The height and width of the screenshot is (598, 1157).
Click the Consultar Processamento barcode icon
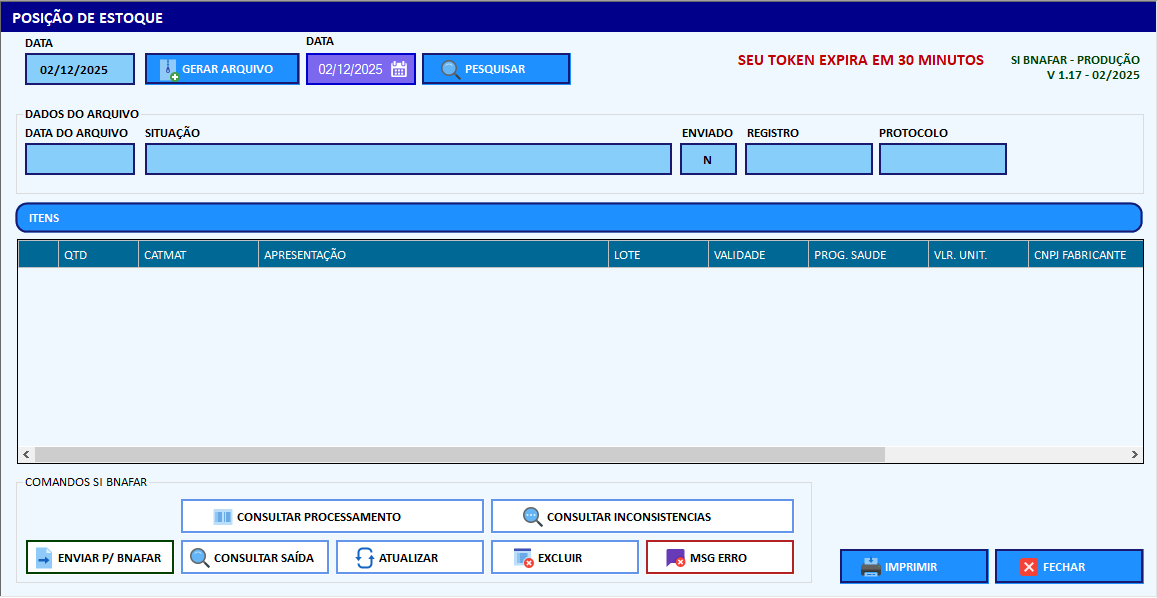pyautogui.click(x=223, y=517)
